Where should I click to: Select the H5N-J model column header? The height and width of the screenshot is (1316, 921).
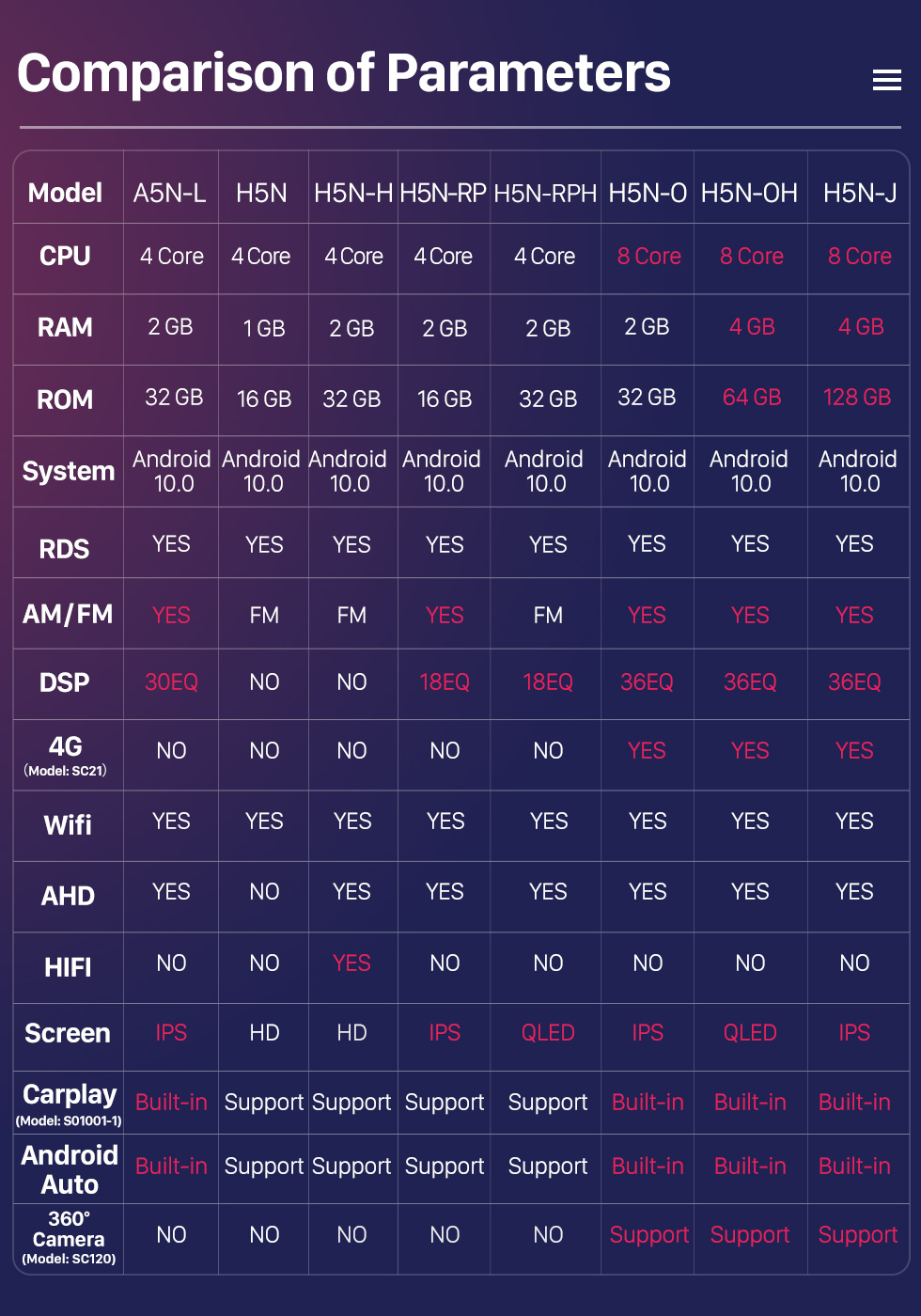point(860,194)
